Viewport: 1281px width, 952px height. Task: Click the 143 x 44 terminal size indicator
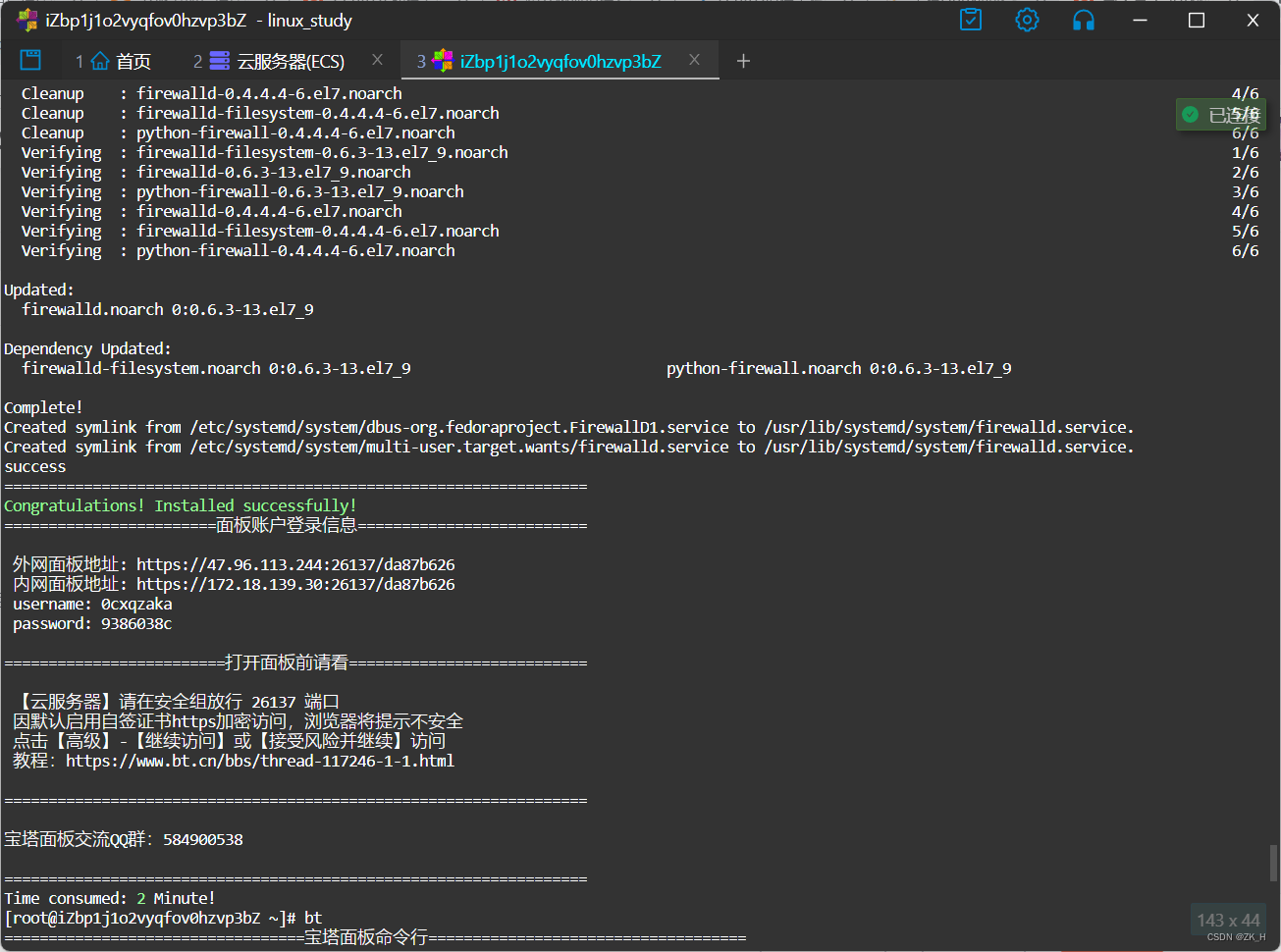pos(1228,920)
